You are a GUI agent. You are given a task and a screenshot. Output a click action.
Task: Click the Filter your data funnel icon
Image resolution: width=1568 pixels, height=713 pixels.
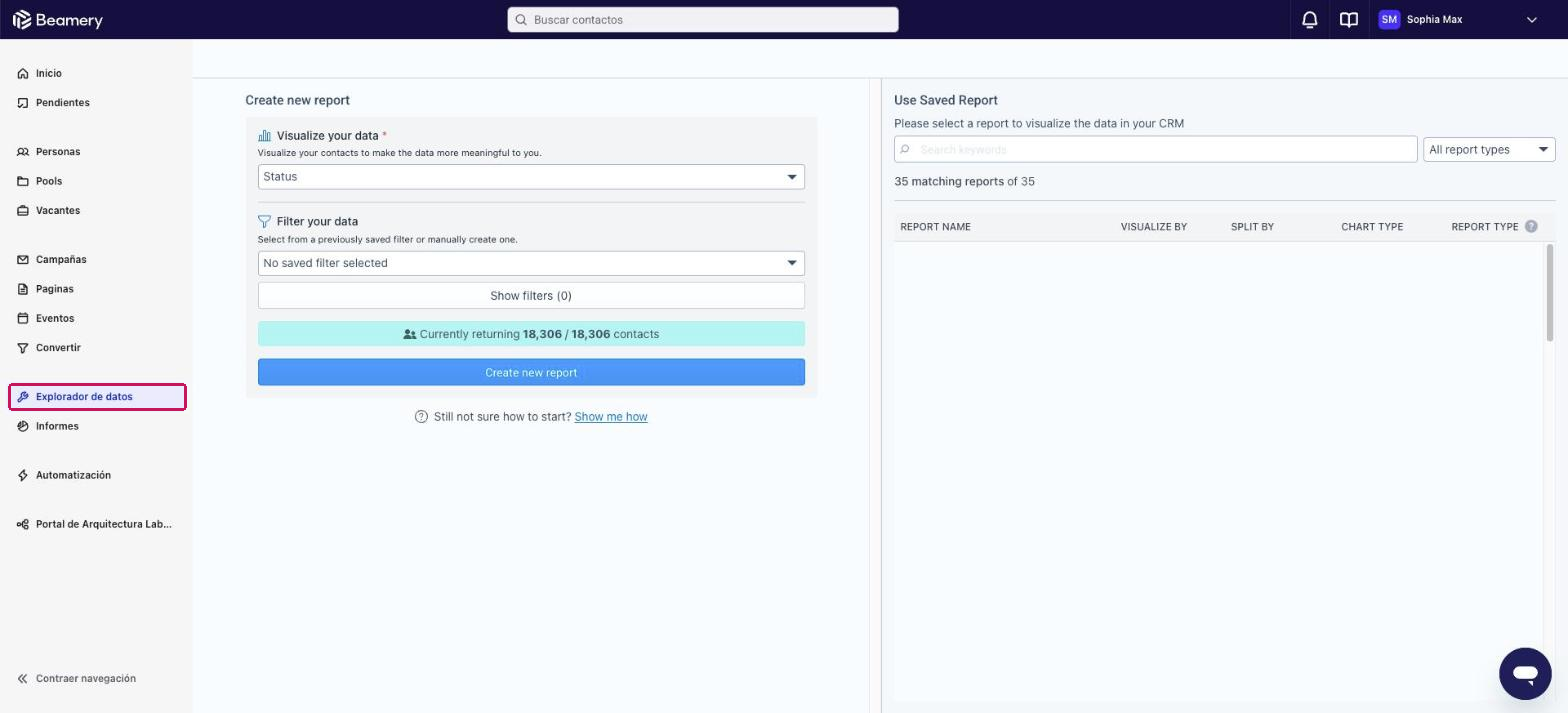click(265, 222)
